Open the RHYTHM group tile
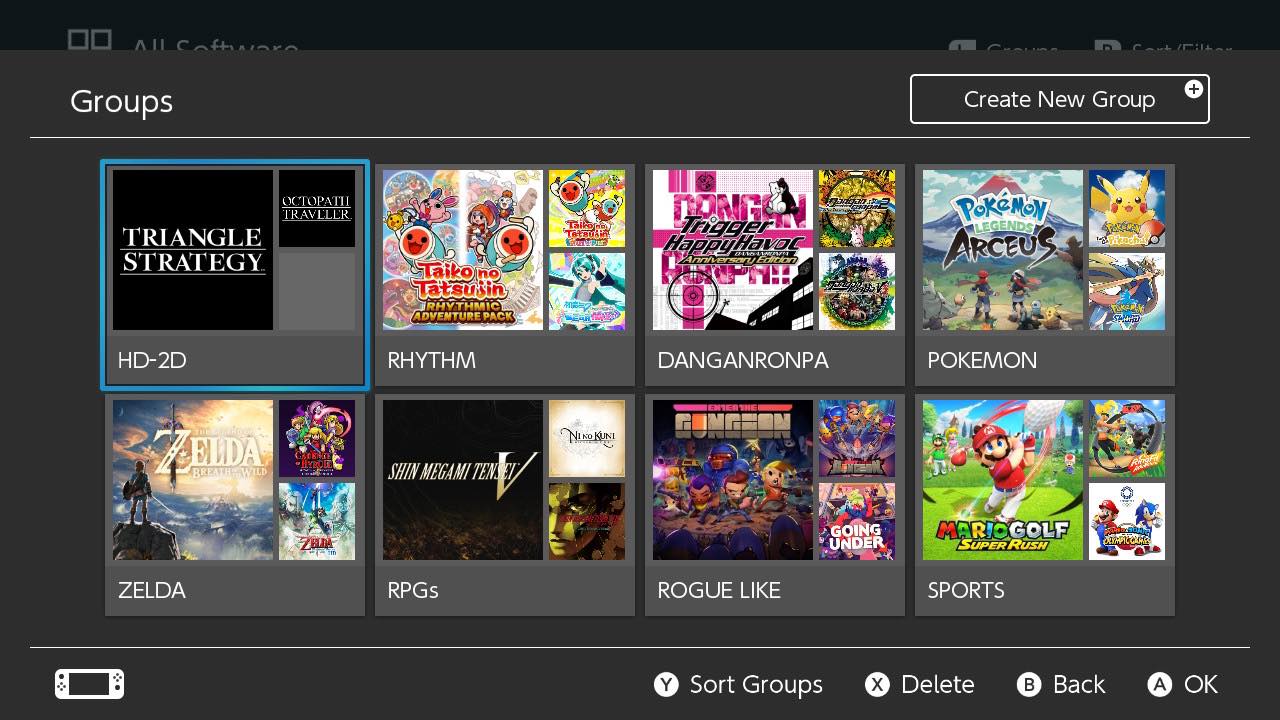 click(504, 360)
